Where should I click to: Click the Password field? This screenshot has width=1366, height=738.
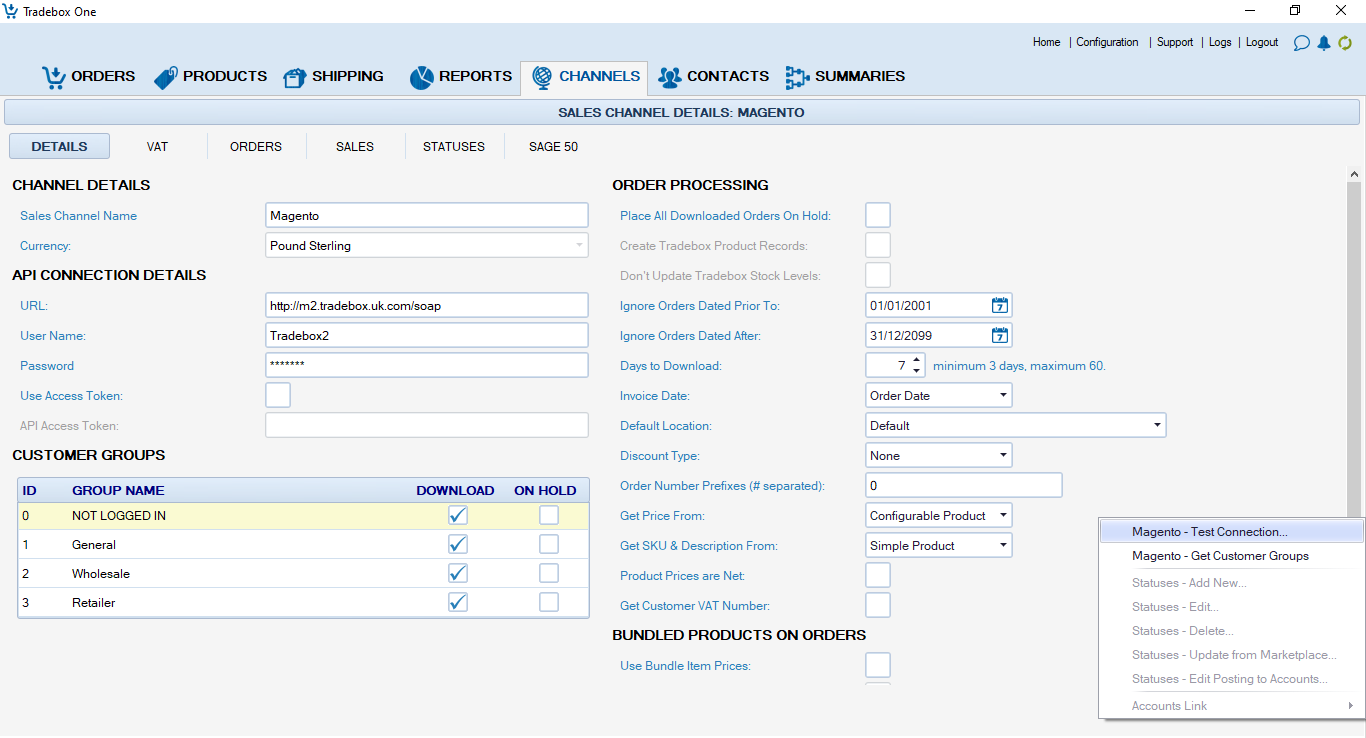coord(427,365)
